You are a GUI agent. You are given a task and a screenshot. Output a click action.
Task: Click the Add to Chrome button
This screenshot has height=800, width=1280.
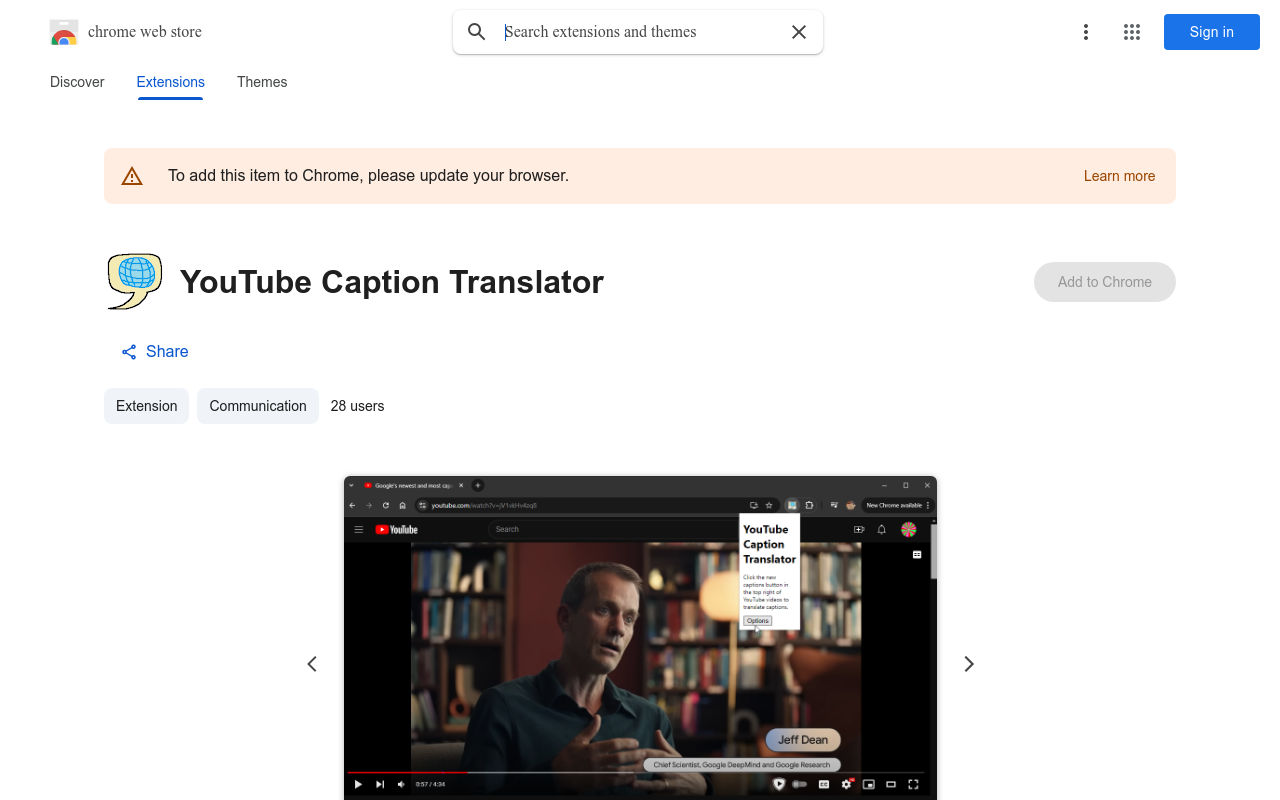(1105, 282)
